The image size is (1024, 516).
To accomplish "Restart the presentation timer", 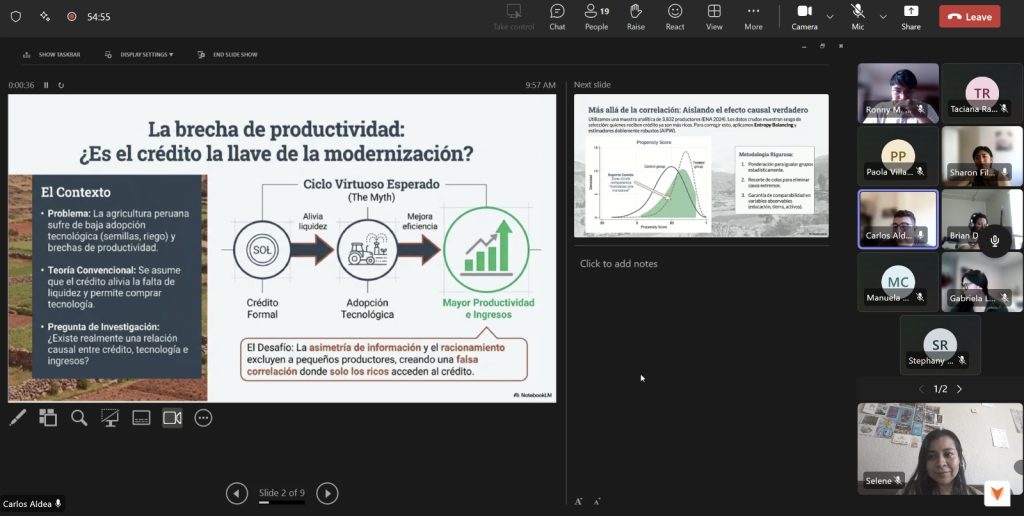I will pyautogui.click(x=61, y=85).
